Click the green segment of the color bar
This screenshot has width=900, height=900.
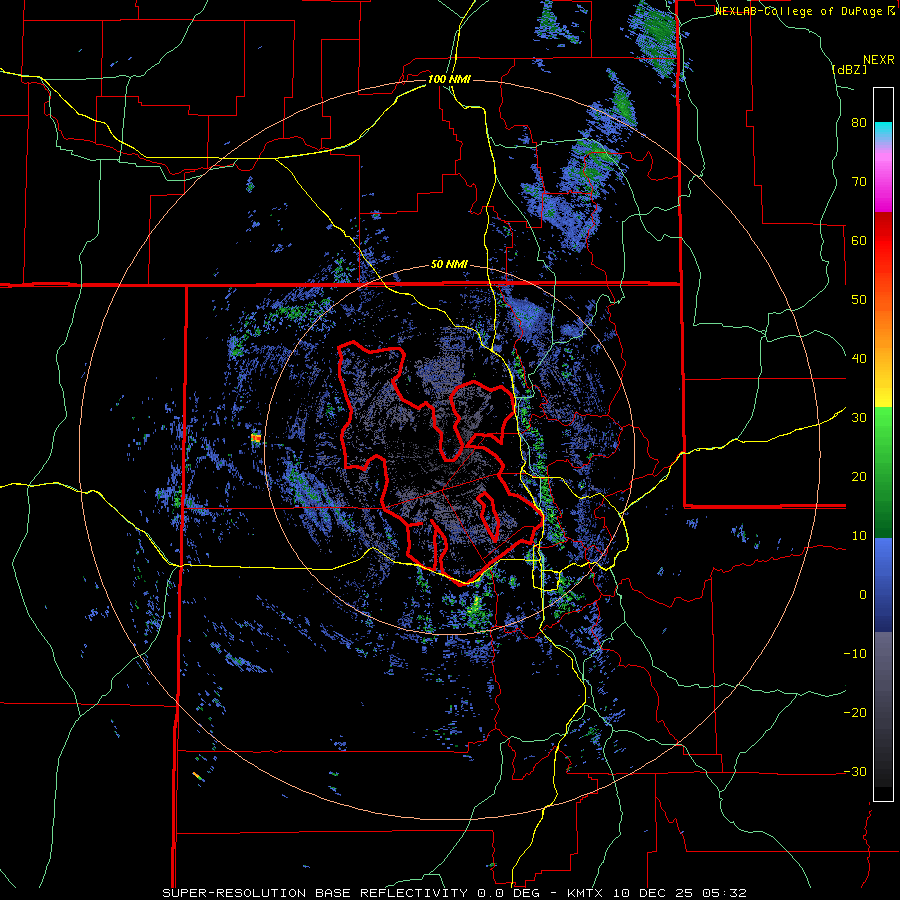883,472
